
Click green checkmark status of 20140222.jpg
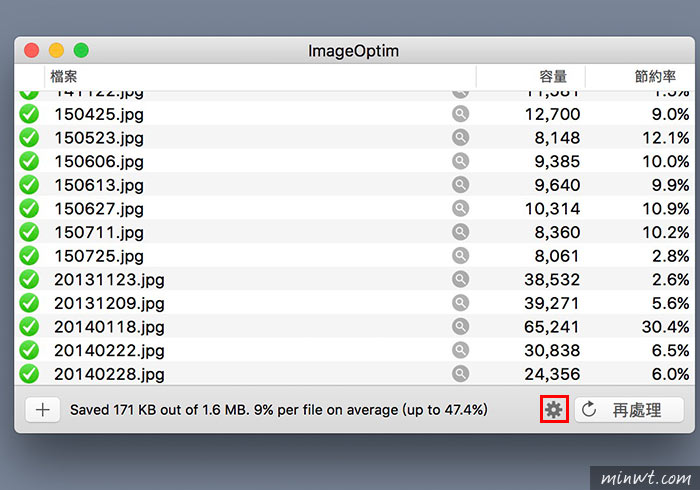(x=29, y=350)
